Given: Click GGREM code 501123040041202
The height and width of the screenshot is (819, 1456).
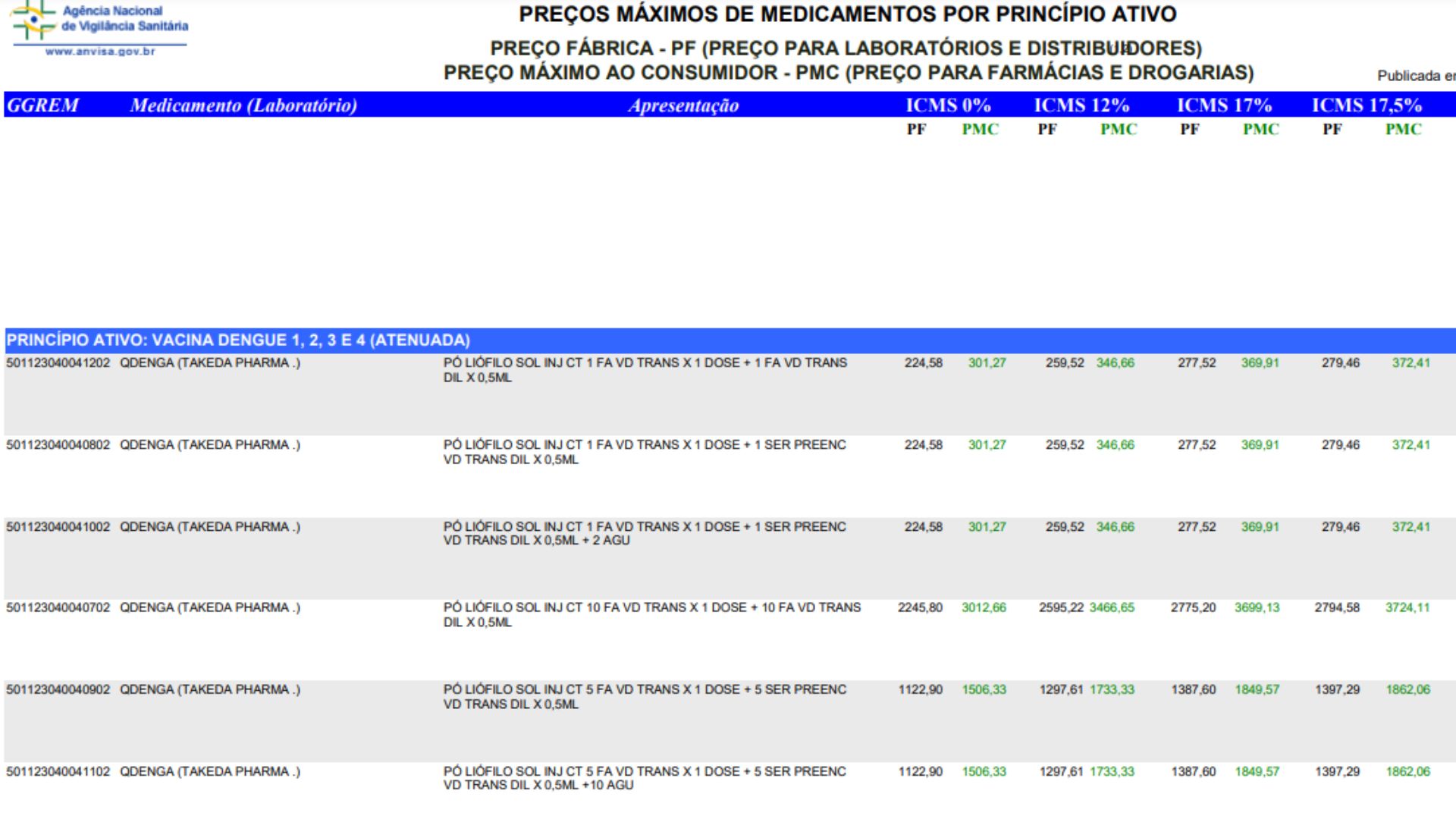Looking at the screenshot, I should pos(58,363).
